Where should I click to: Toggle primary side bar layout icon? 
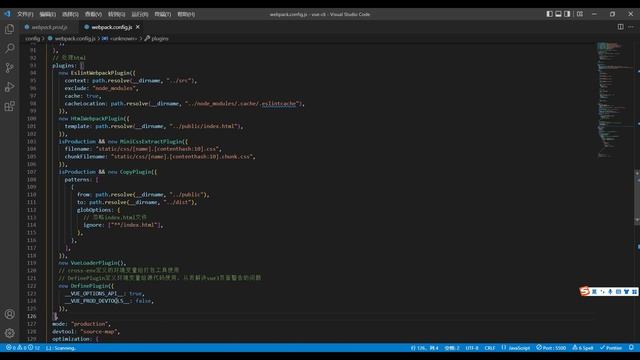549,14
